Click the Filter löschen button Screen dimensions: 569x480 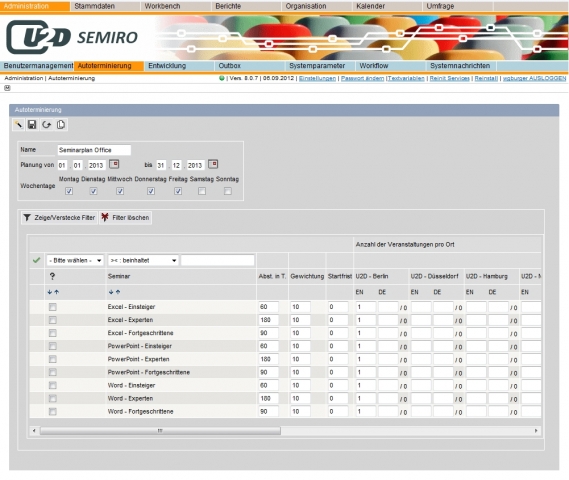pos(126,218)
